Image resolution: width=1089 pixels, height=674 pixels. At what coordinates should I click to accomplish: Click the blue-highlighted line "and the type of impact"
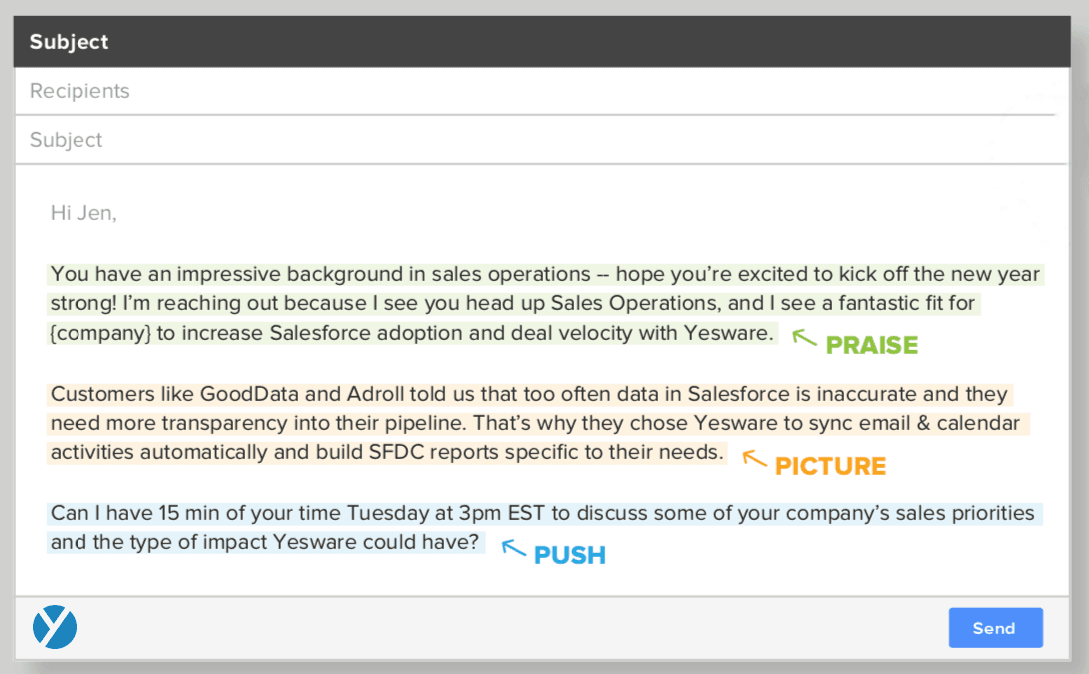[265, 543]
